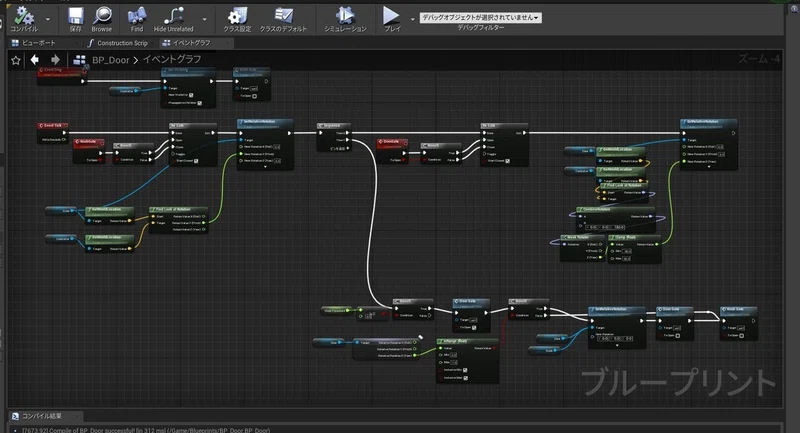Click the イベントグラフ breadcrumb
Screen dimensions: 800x433
pyautogui.click(x=172, y=60)
